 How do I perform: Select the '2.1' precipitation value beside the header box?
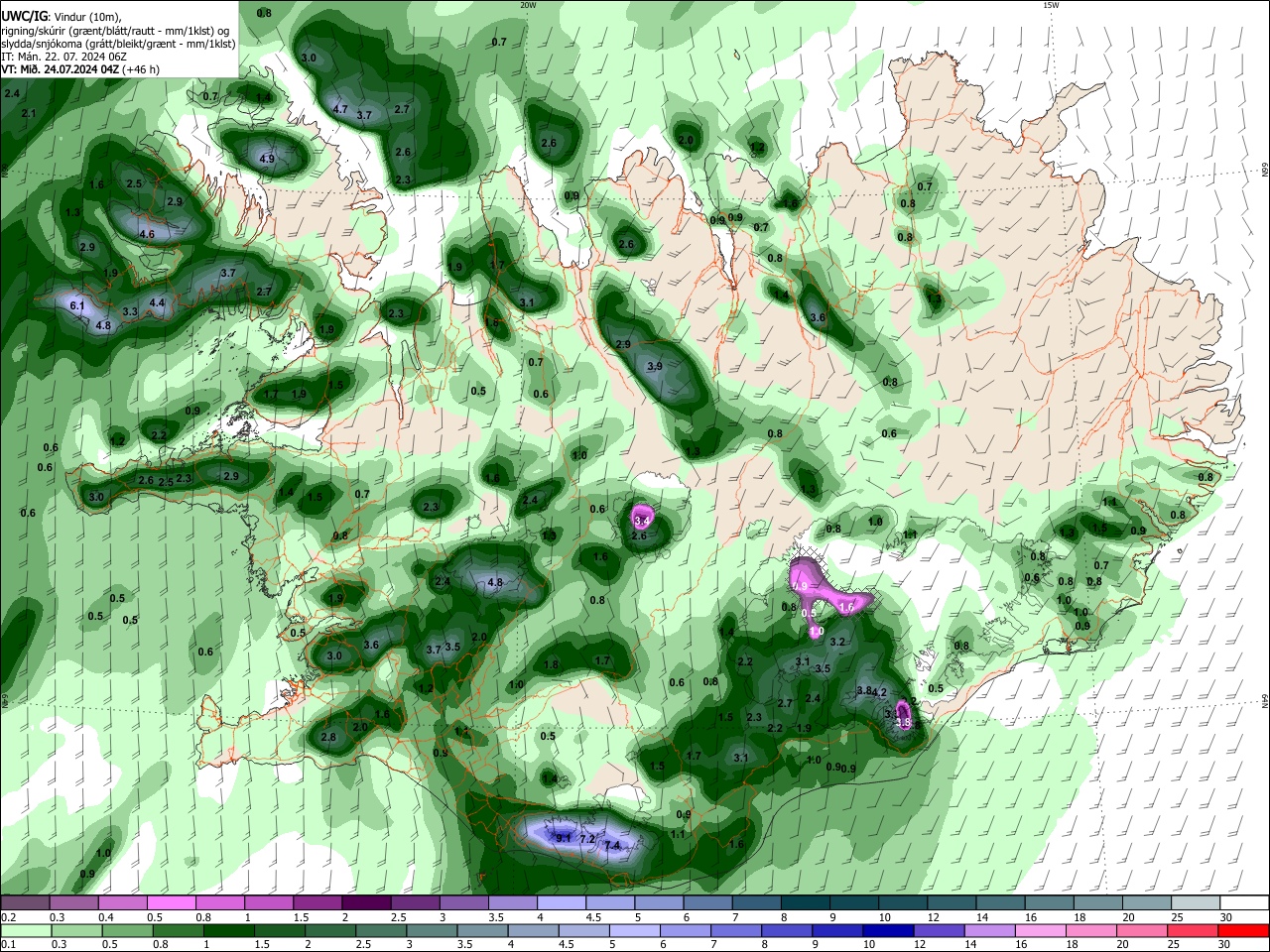click(x=28, y=114)
